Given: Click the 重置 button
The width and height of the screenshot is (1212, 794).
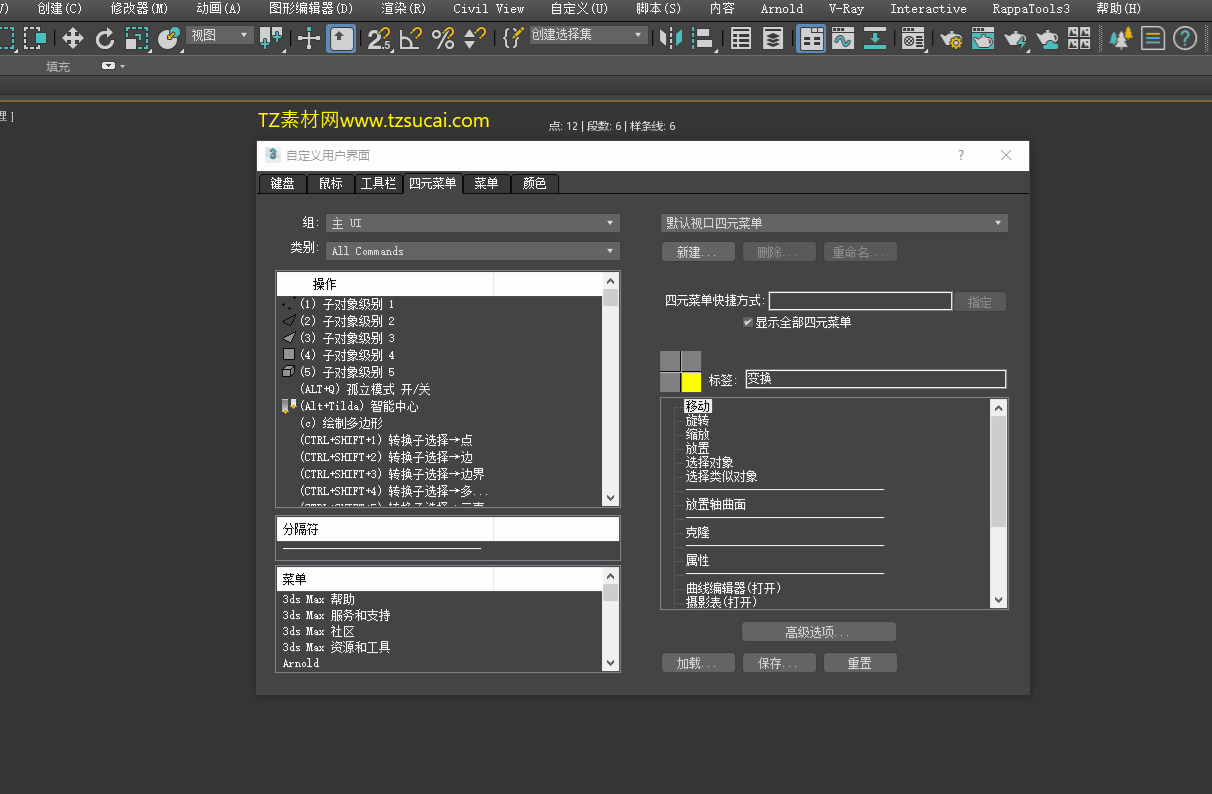Looking at the screenshot, I should coord(860,663).
